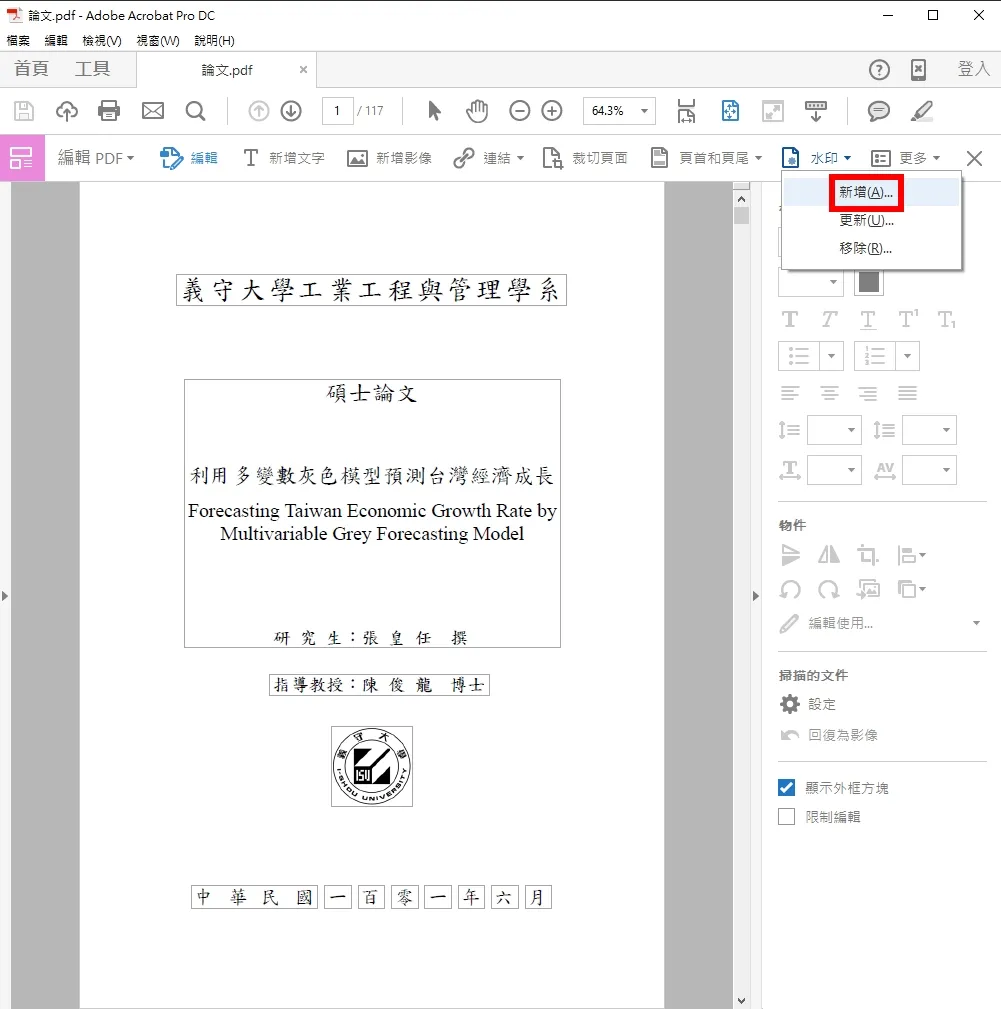Upload file to cloud icon
Viewport: 1001px width, 1009px height.
[x=66, y=111]
